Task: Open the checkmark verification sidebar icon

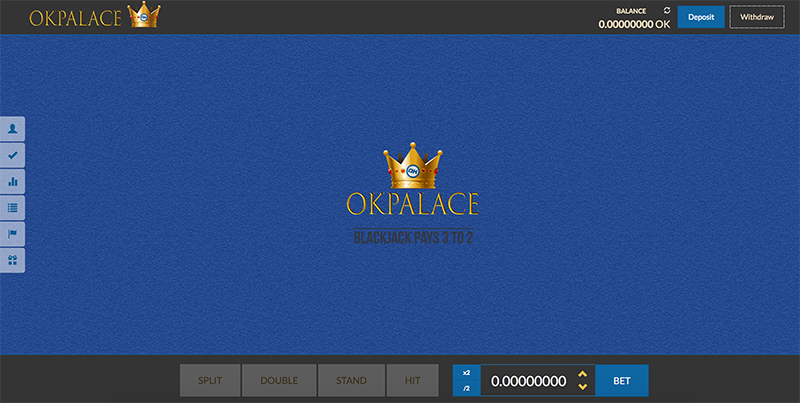Action: (12, 155)
